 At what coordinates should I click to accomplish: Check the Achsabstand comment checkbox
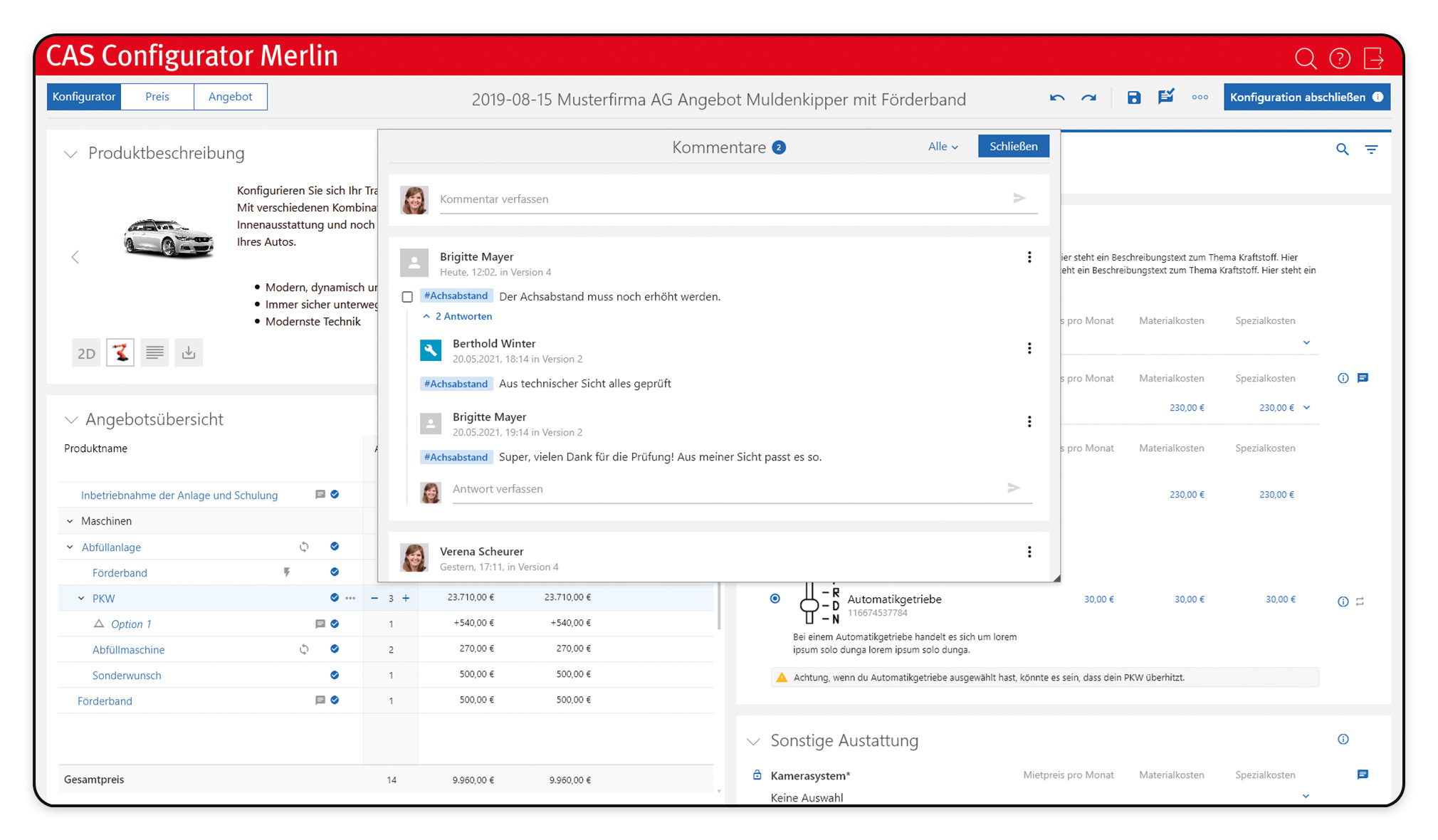click(407, 297)
